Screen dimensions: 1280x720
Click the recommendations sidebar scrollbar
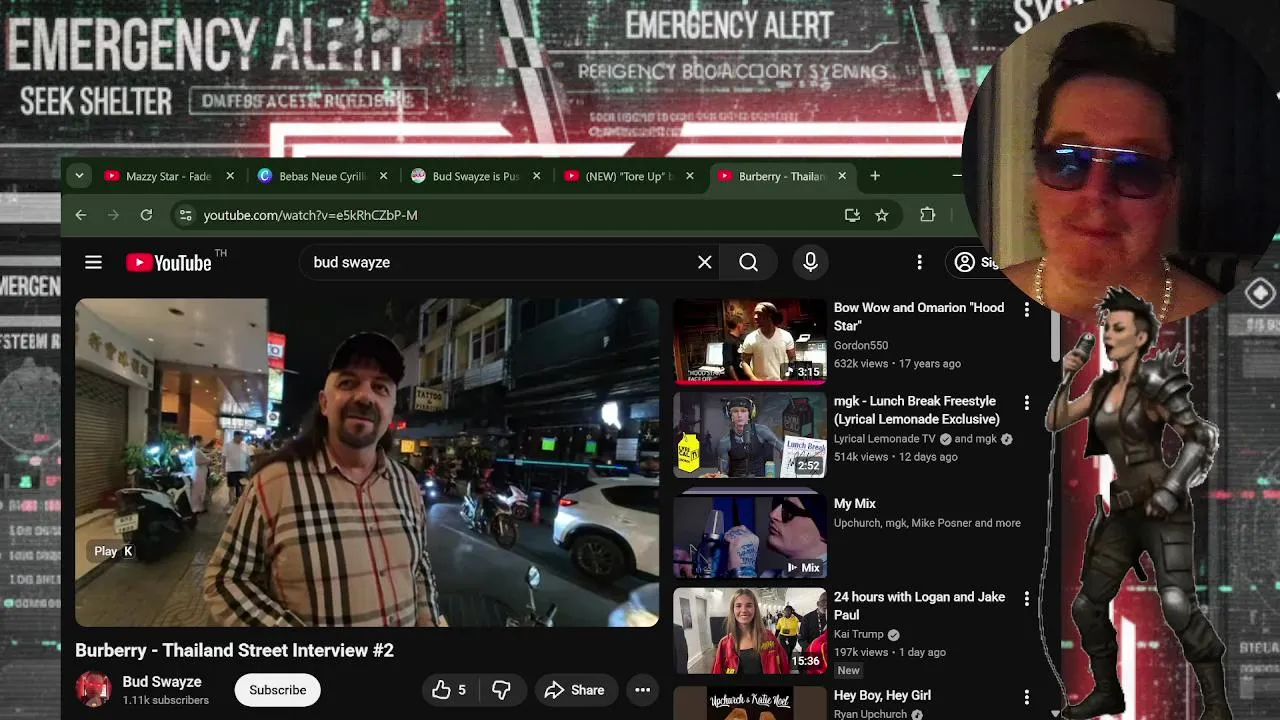coord(1055,335)
